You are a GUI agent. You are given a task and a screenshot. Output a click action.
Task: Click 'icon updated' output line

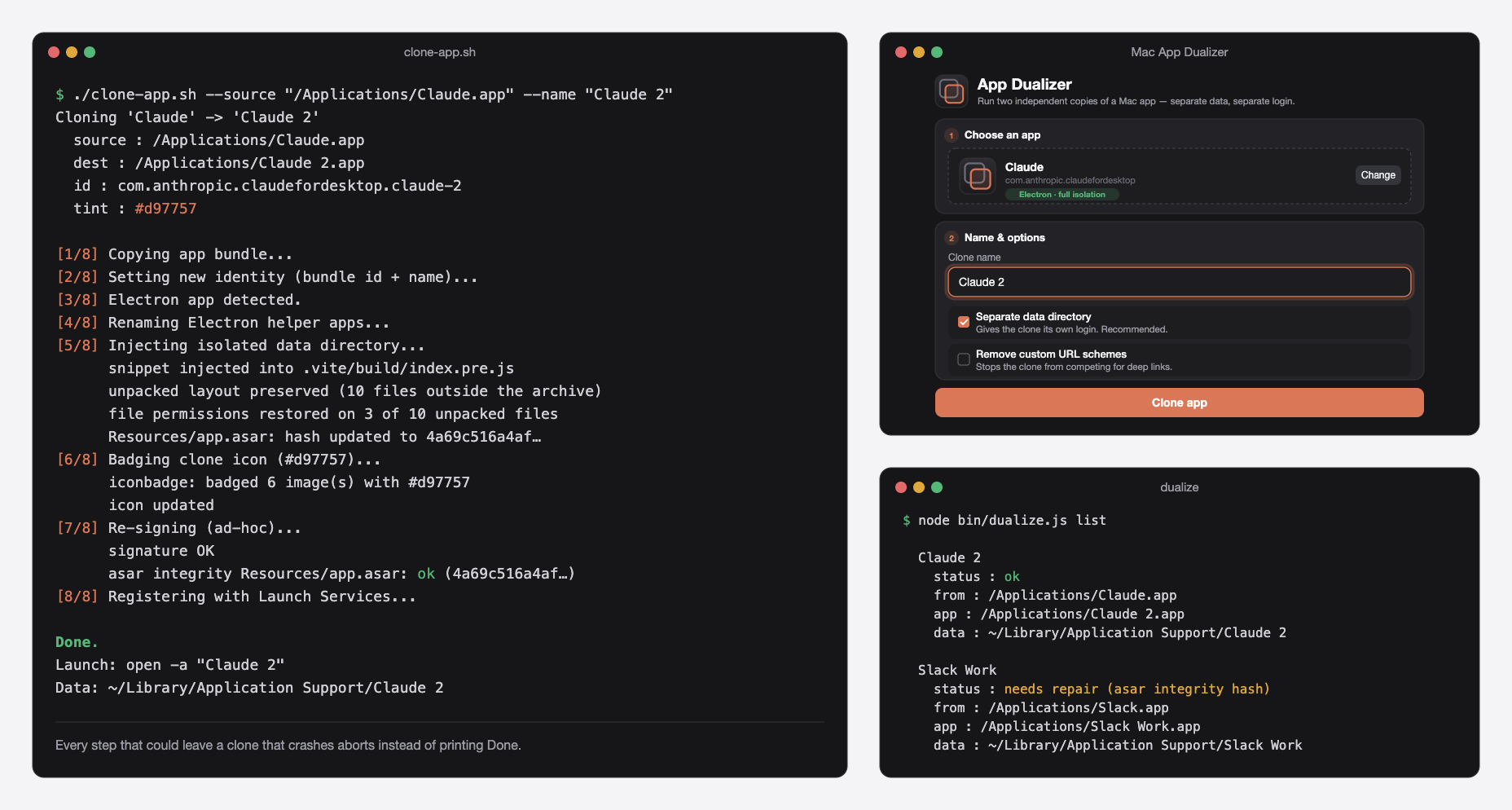[161, 505]
